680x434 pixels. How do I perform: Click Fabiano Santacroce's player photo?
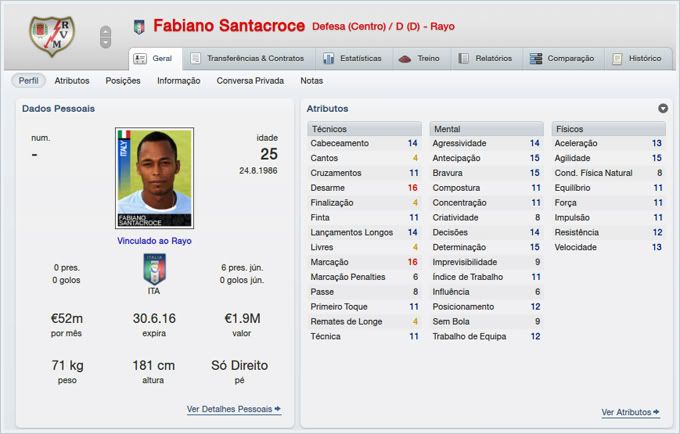154,178
